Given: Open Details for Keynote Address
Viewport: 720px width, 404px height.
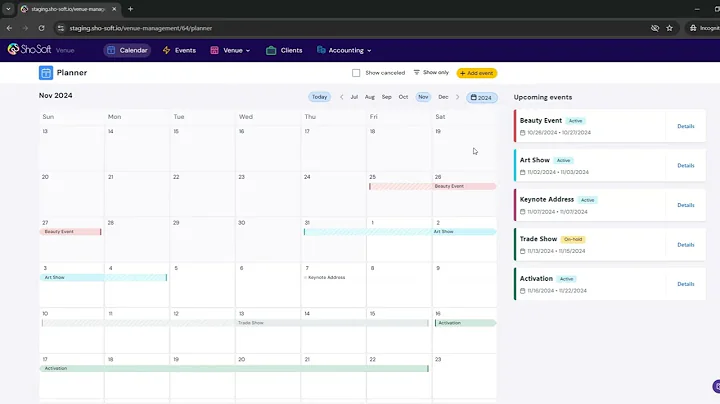Looking at the screenshot, I should click(686, 205).
